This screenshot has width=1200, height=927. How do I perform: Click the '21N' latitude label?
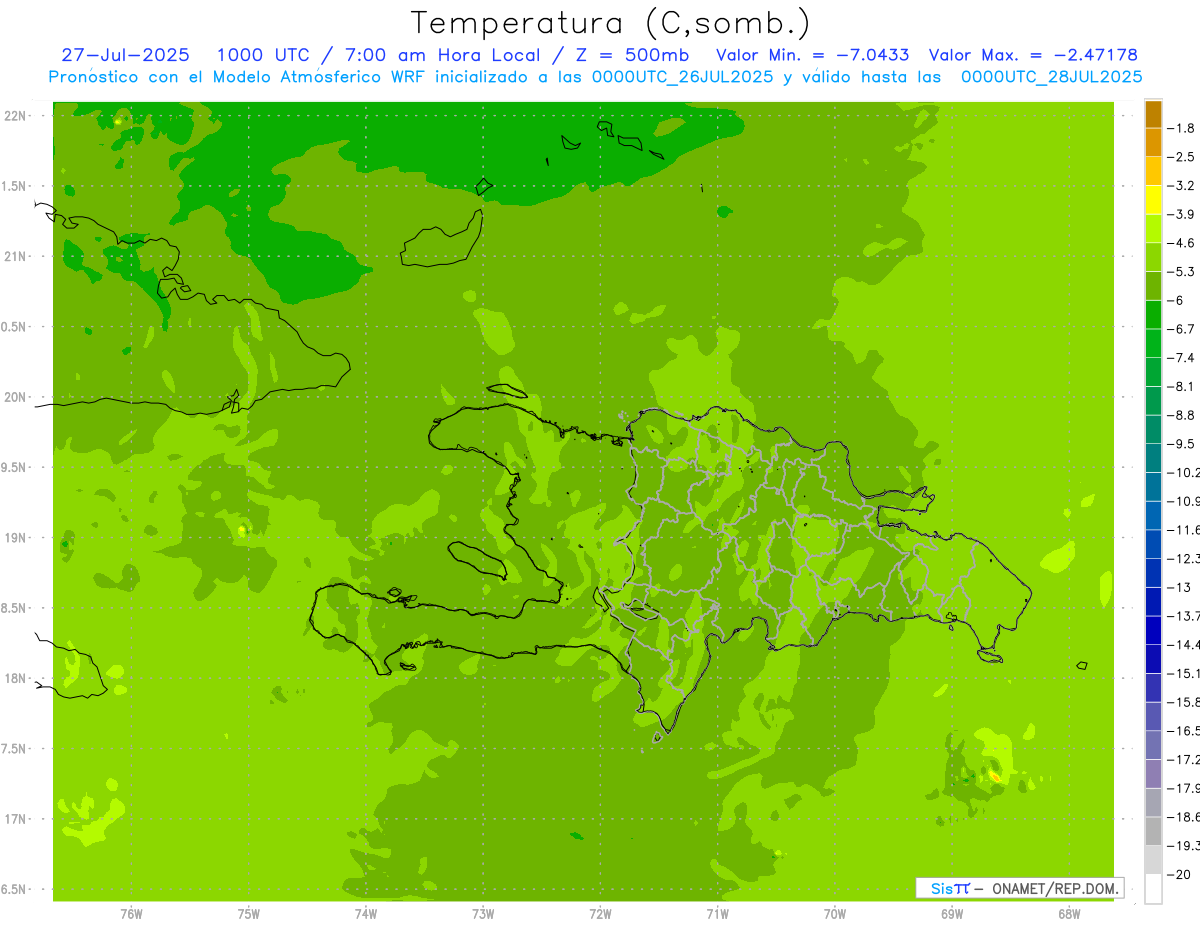(x=15, y=257)
